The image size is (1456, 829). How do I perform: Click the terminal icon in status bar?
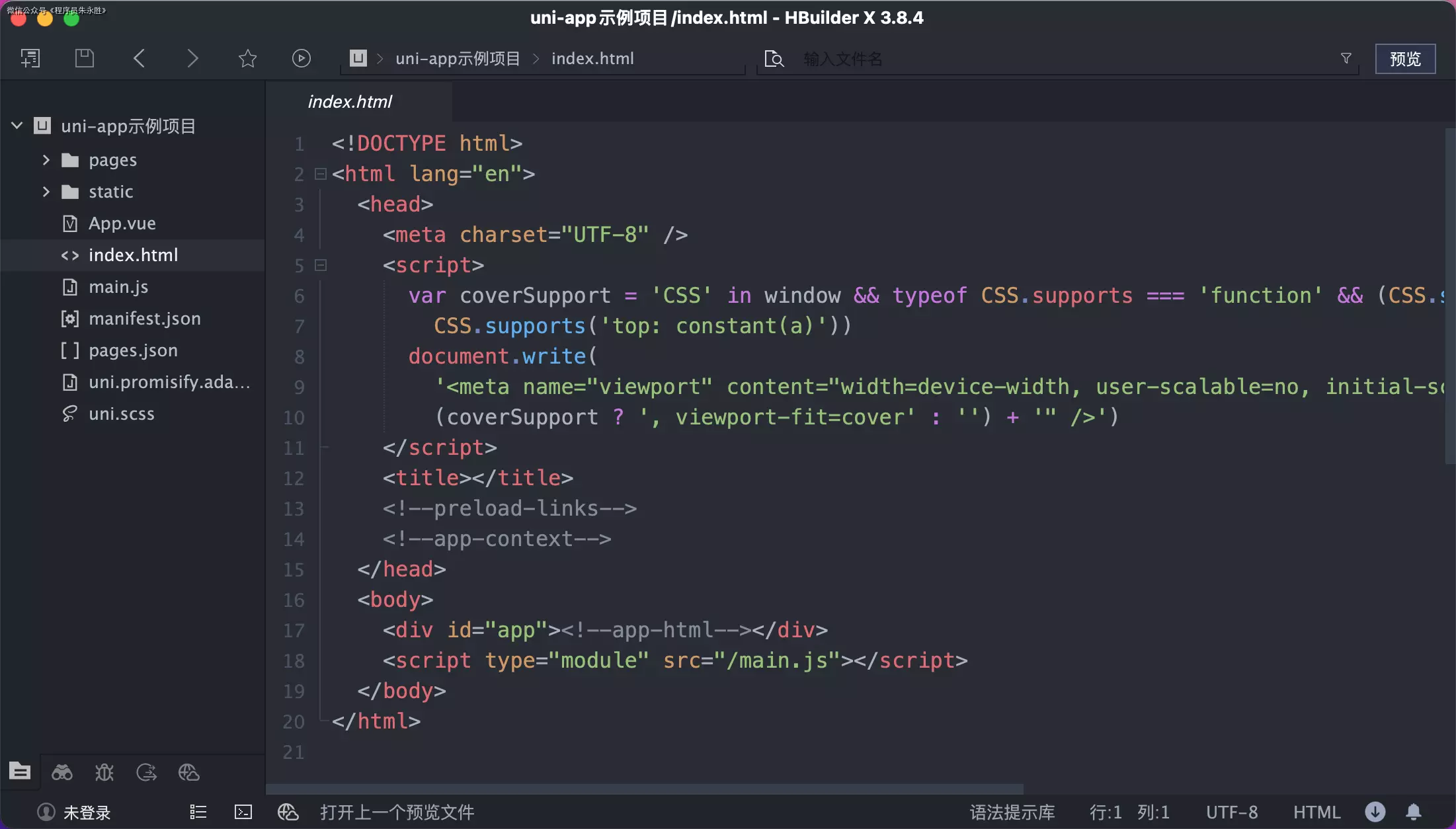(243, 812)
